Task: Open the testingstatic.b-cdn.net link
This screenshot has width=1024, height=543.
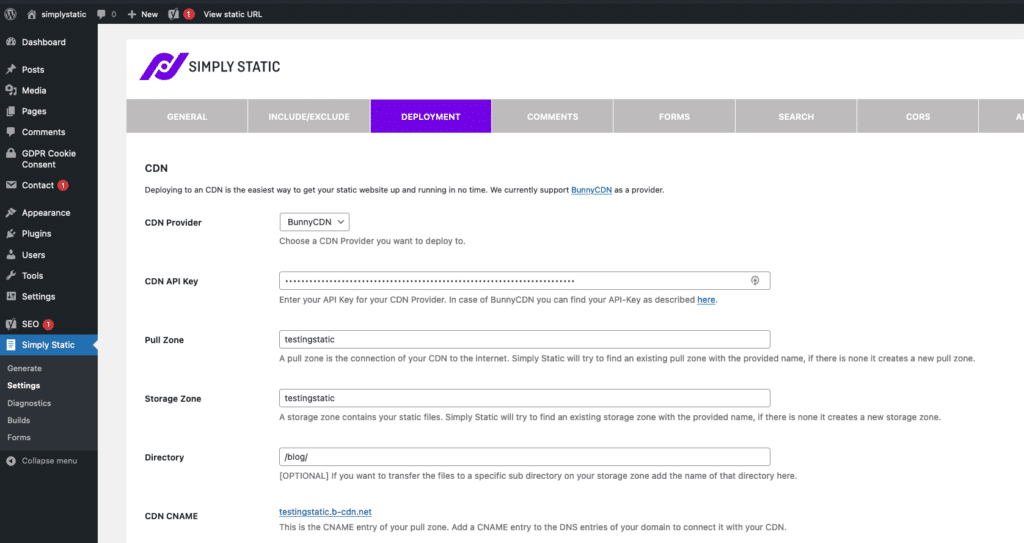Action: [325, 512]
